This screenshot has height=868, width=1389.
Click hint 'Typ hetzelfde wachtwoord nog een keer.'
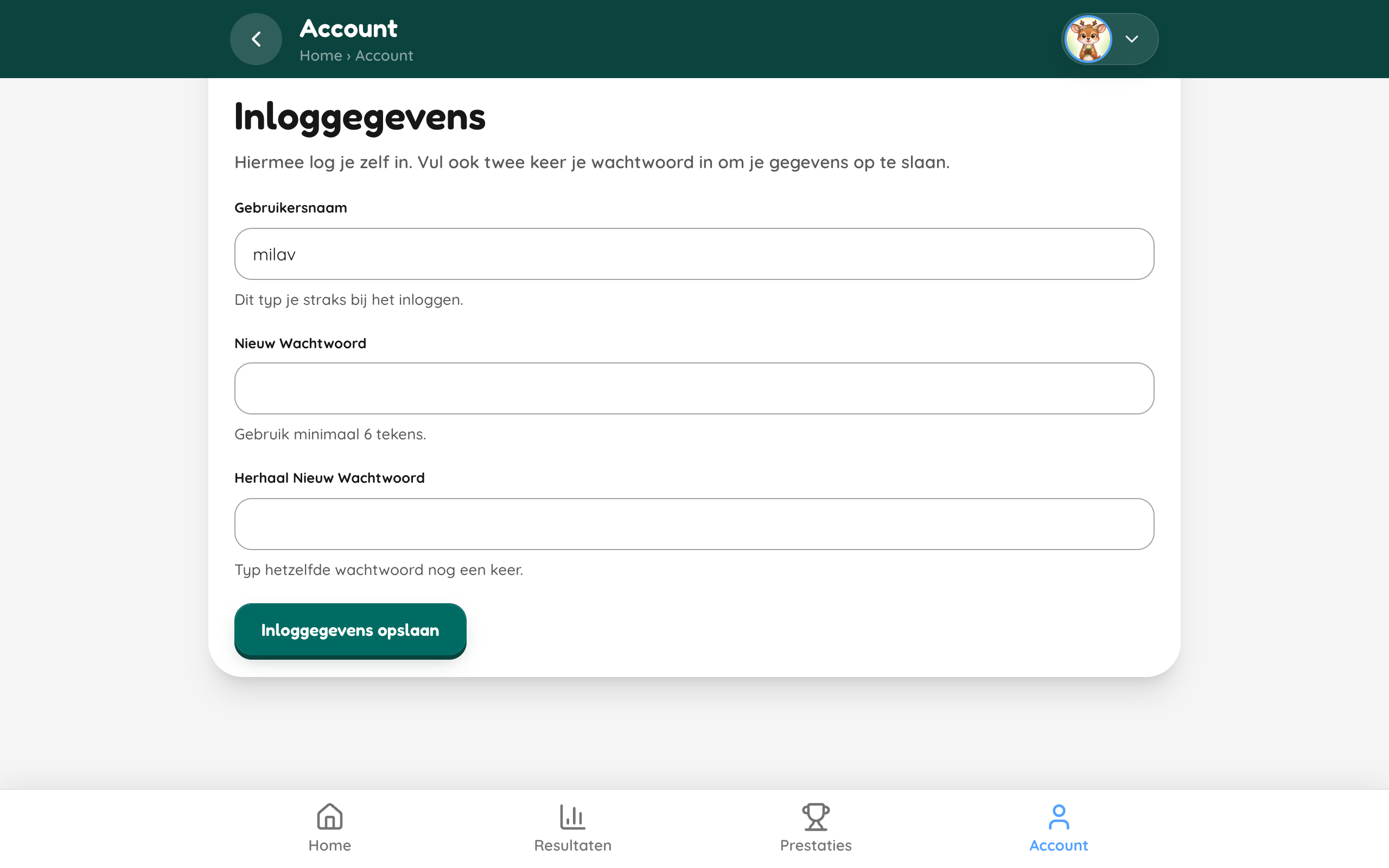point(379,570)
